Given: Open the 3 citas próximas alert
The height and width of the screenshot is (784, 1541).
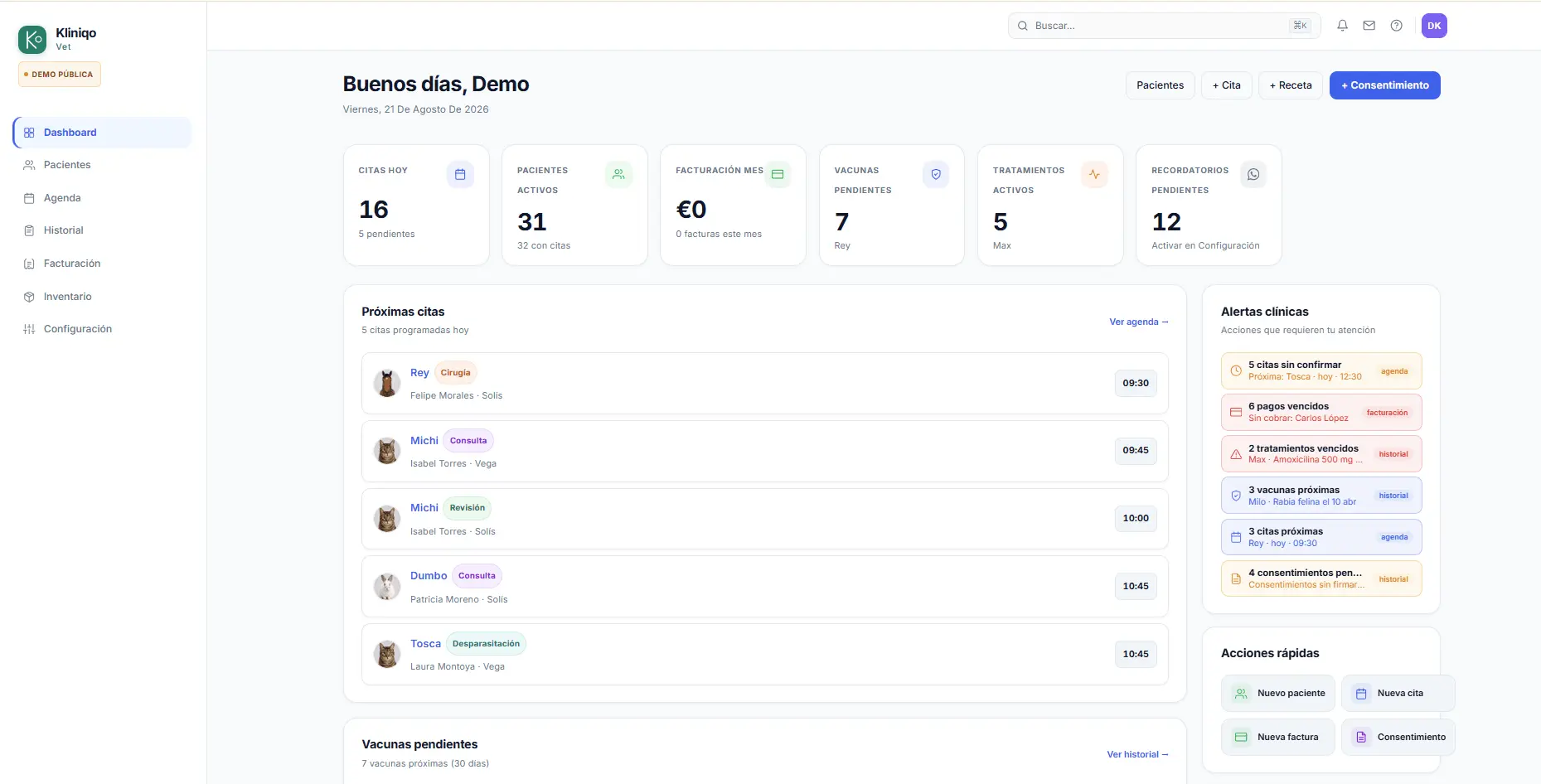Looking at the screenshot, I should point(1321,537).
